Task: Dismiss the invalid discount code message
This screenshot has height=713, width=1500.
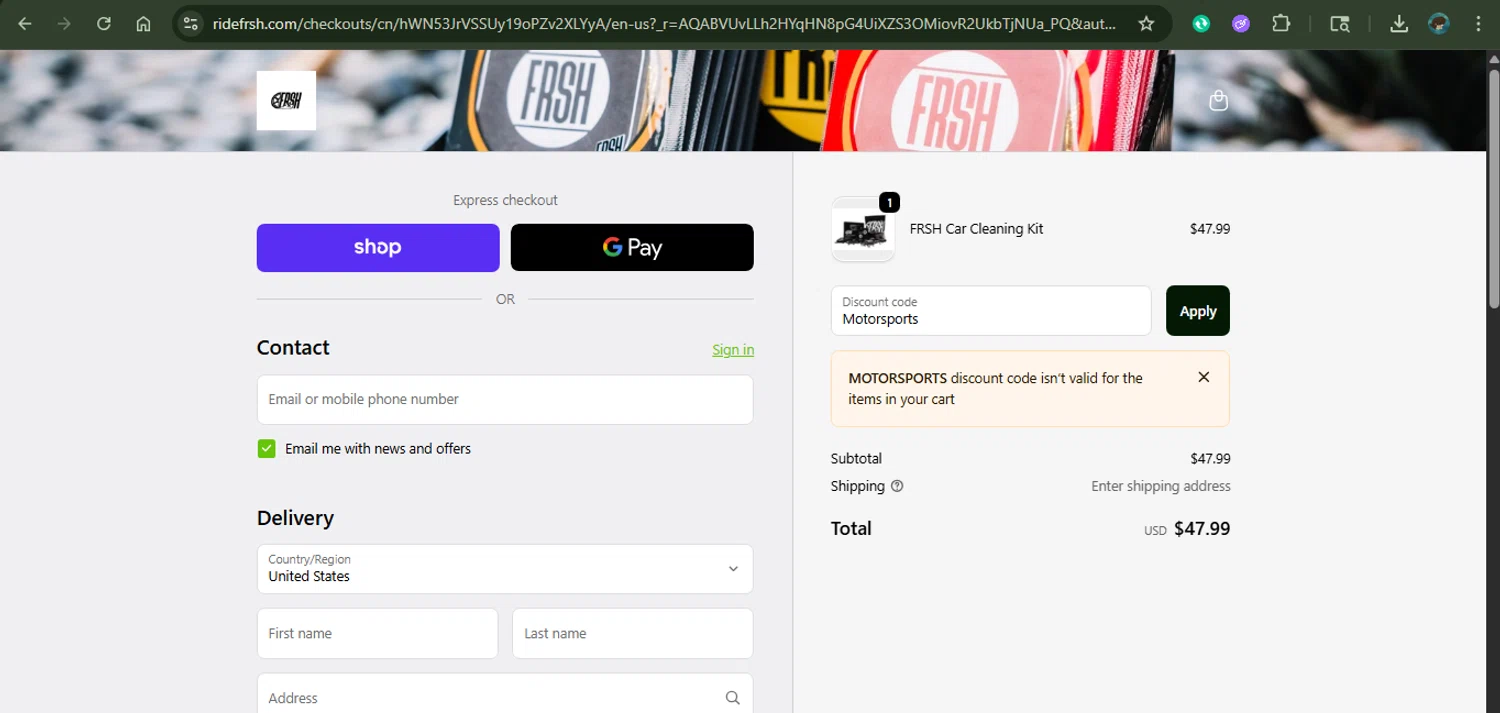Action: coord(1204,377)
